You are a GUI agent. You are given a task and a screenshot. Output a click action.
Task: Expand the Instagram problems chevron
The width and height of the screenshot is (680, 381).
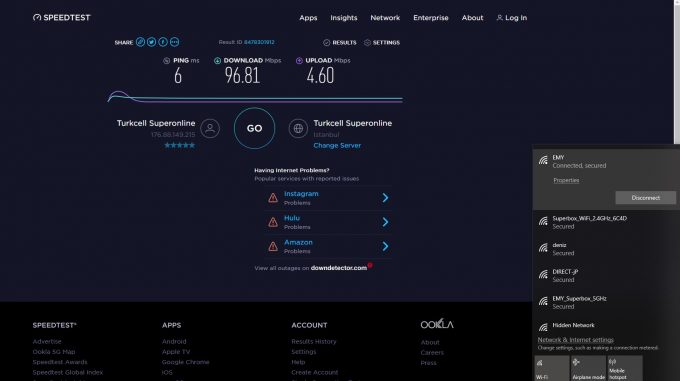[x=385, y=198]
